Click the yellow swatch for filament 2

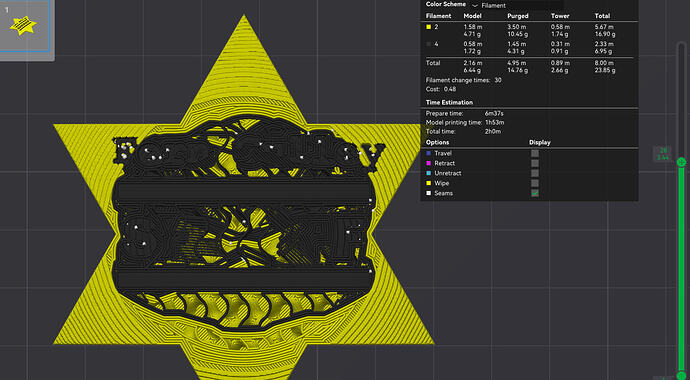tap(429, 27)
